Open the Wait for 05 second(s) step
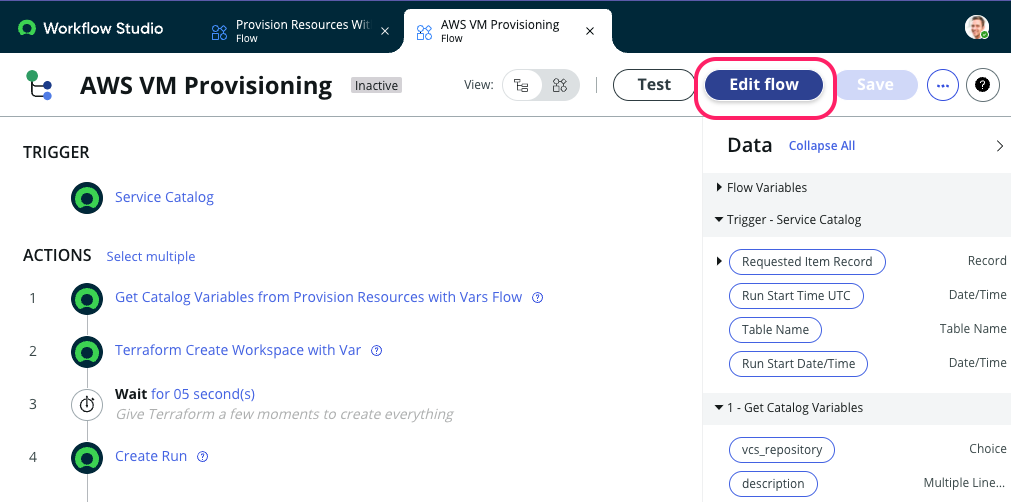1011x502 pixels. pos(185,393)
